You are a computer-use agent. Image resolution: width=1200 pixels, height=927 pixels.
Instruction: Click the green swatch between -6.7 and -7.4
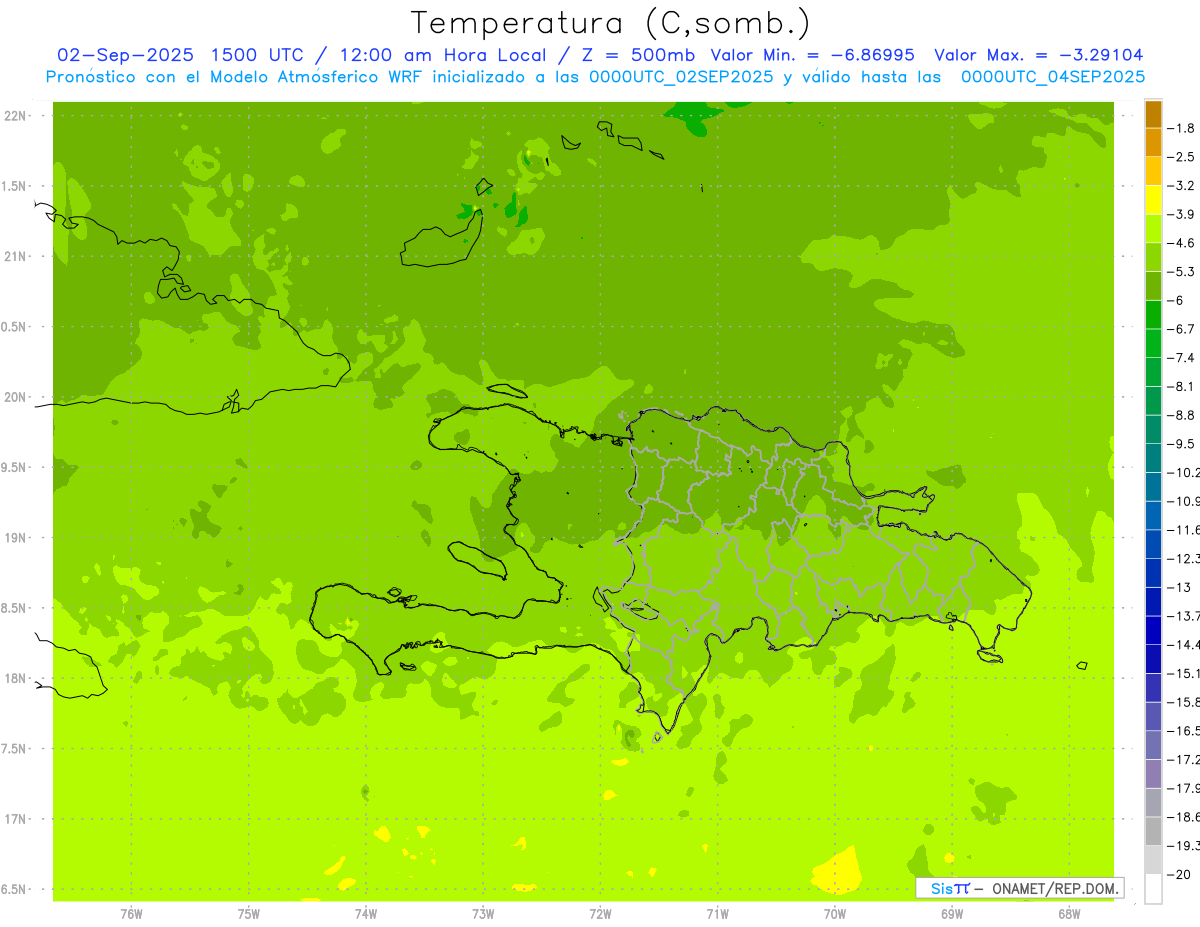pos(1153,343)
